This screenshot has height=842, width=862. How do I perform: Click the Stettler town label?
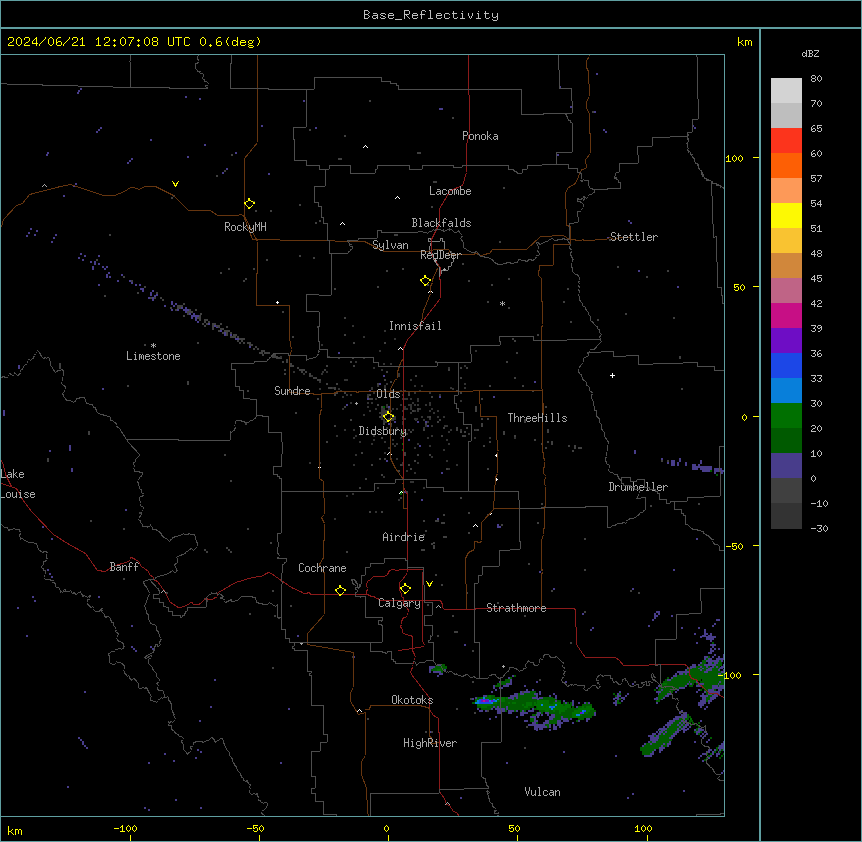(634, 237)
